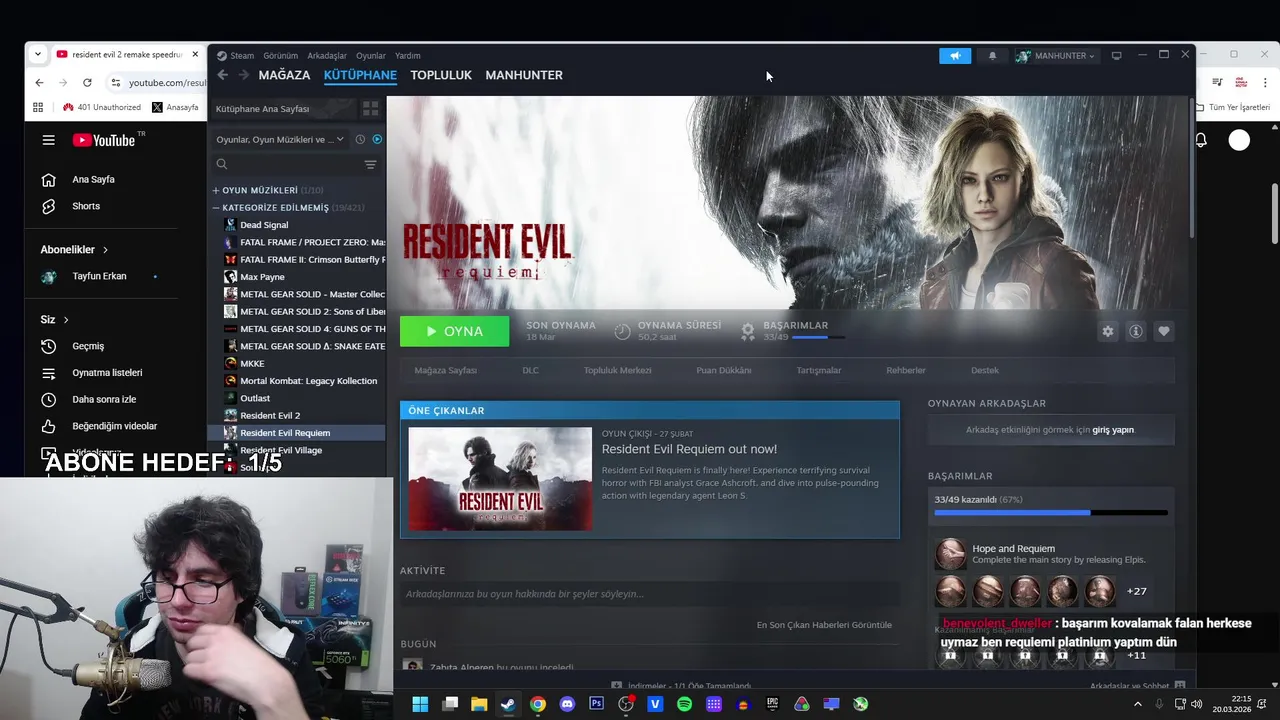This screenshot has width=1280, height=720.
Task: Open the Rehberler link
Action: [x=906, y=370]
